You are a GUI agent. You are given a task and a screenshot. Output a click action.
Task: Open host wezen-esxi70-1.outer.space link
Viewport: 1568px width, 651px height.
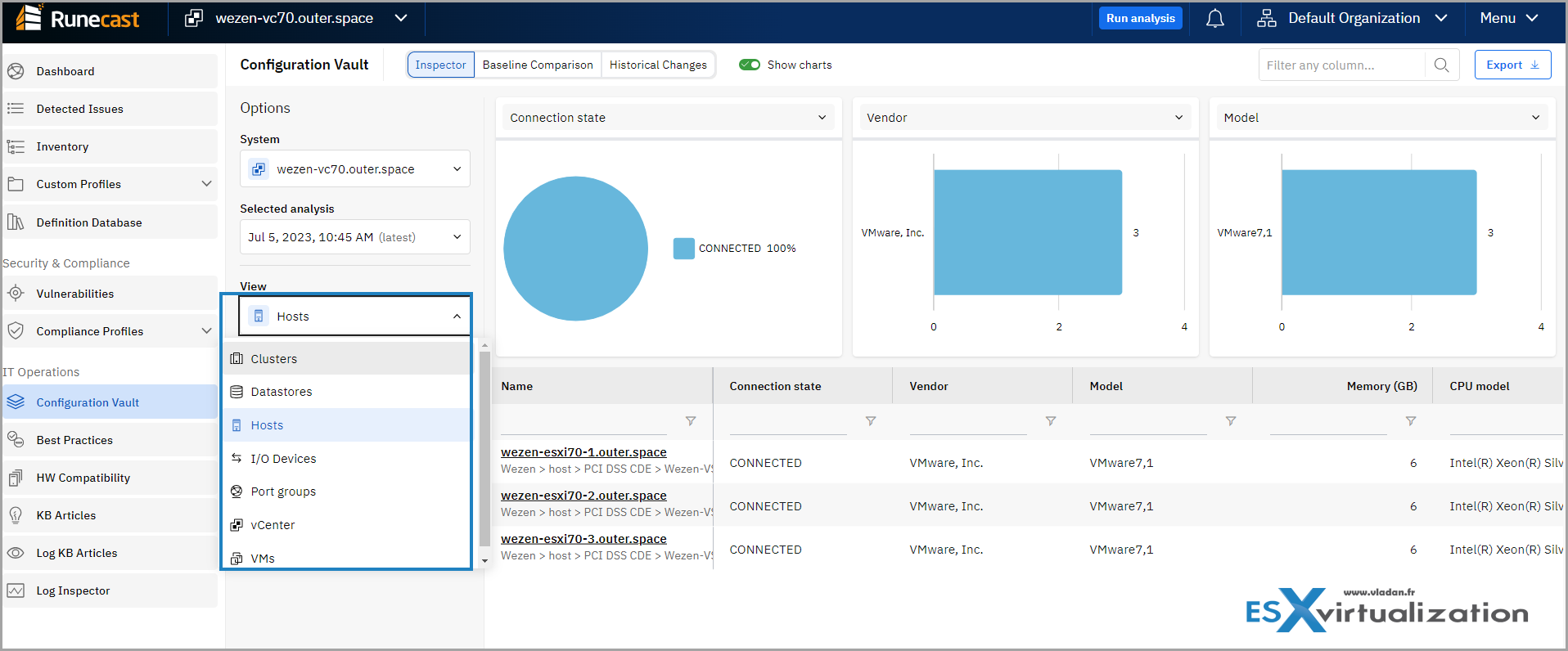click(583, 452)
